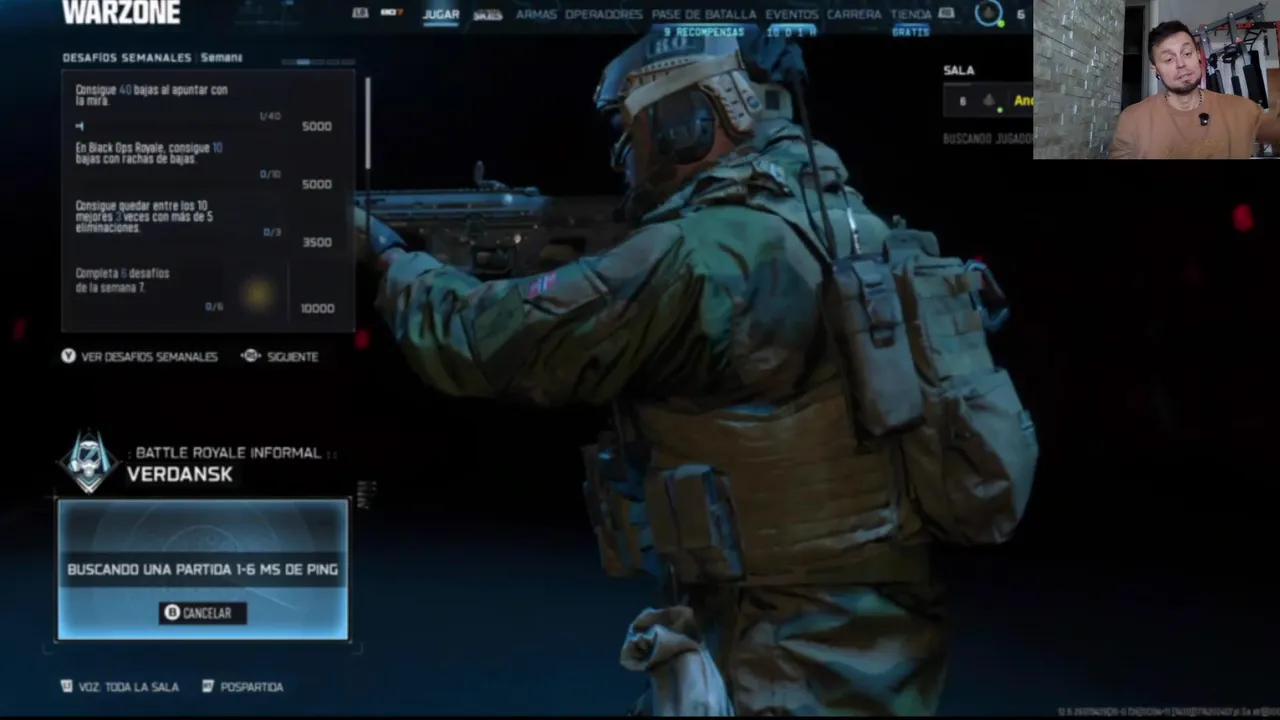This screenshot has width=1280, height=720.
Task: Click the BUSCANDO JUGADORES status text
Action: pos(988,138)
